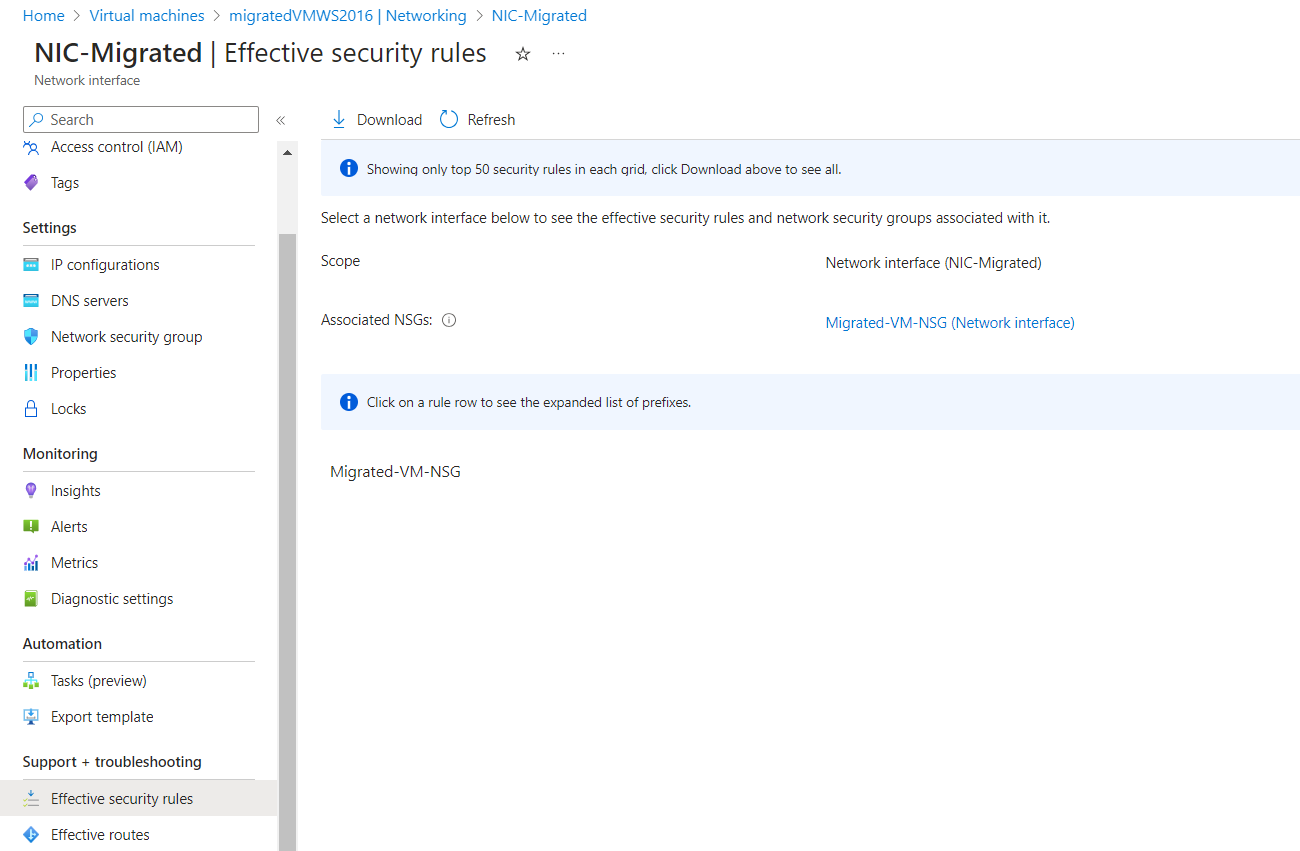Click the blue info icon in top banner
This screenshot has width=1300, height=851.
(349, 168)
